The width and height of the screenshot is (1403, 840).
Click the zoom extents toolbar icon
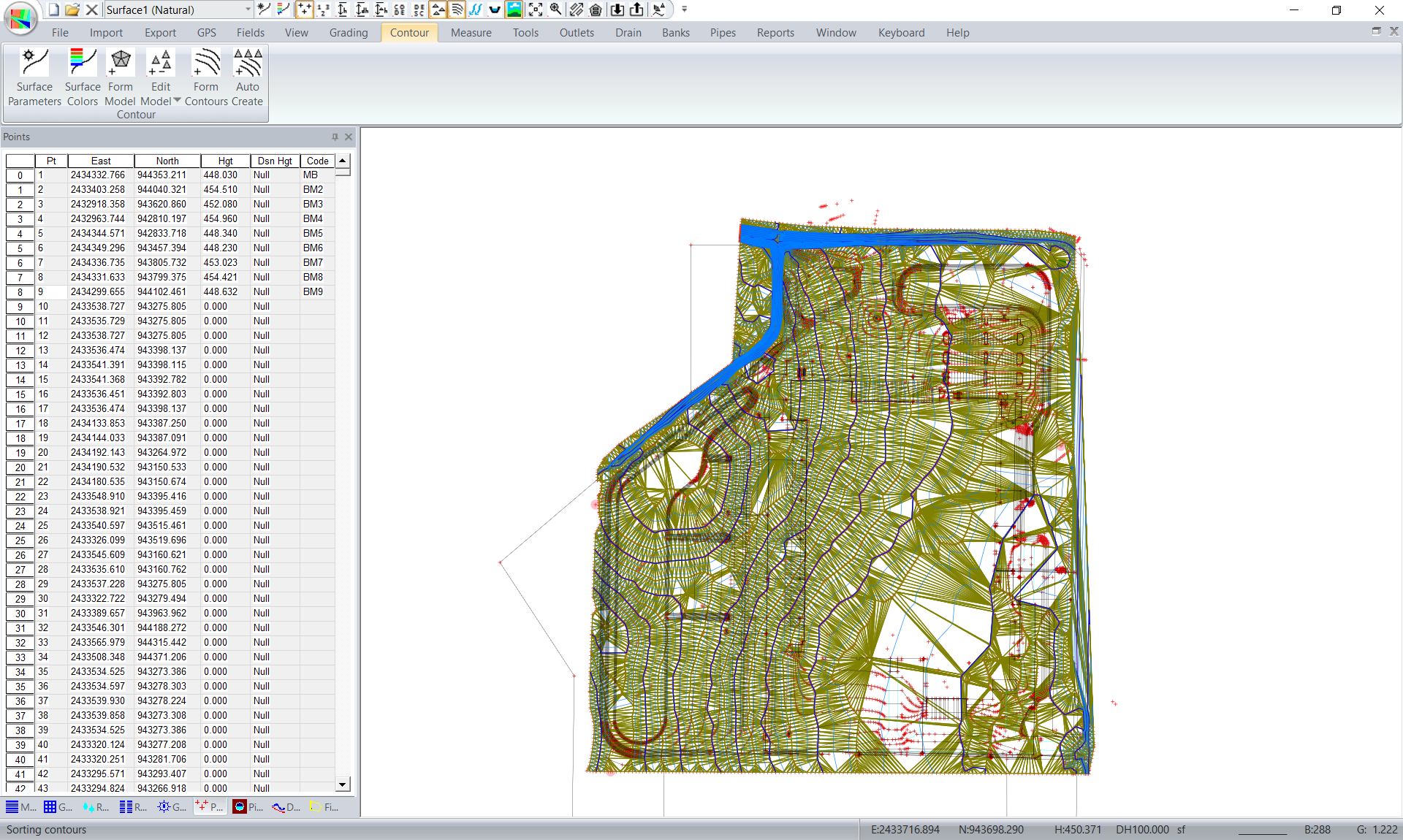point(536,9)
